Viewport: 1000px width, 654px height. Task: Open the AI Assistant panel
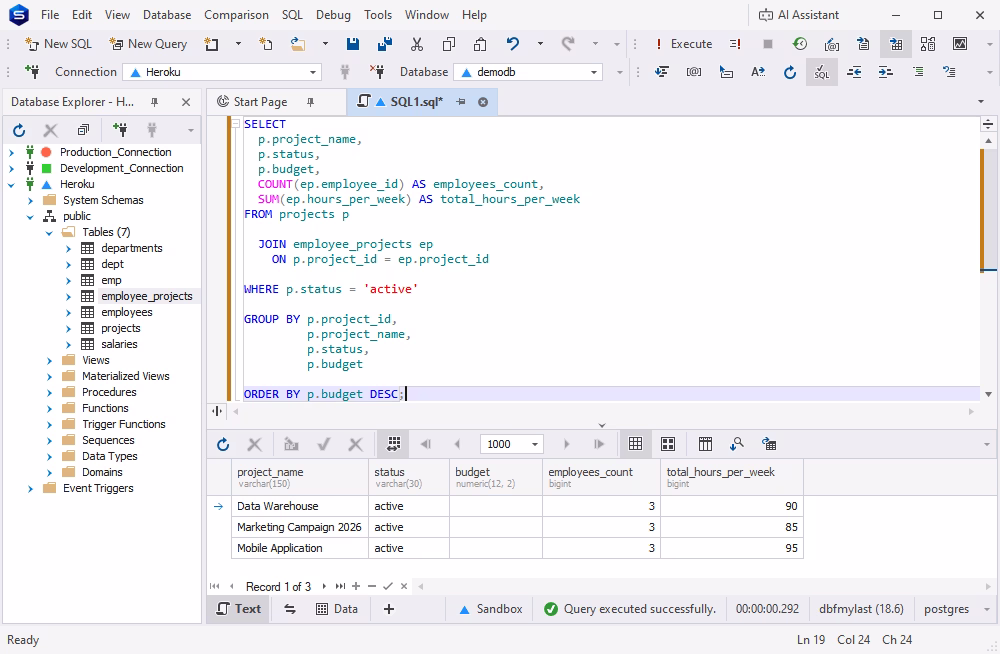coord(798,15)
